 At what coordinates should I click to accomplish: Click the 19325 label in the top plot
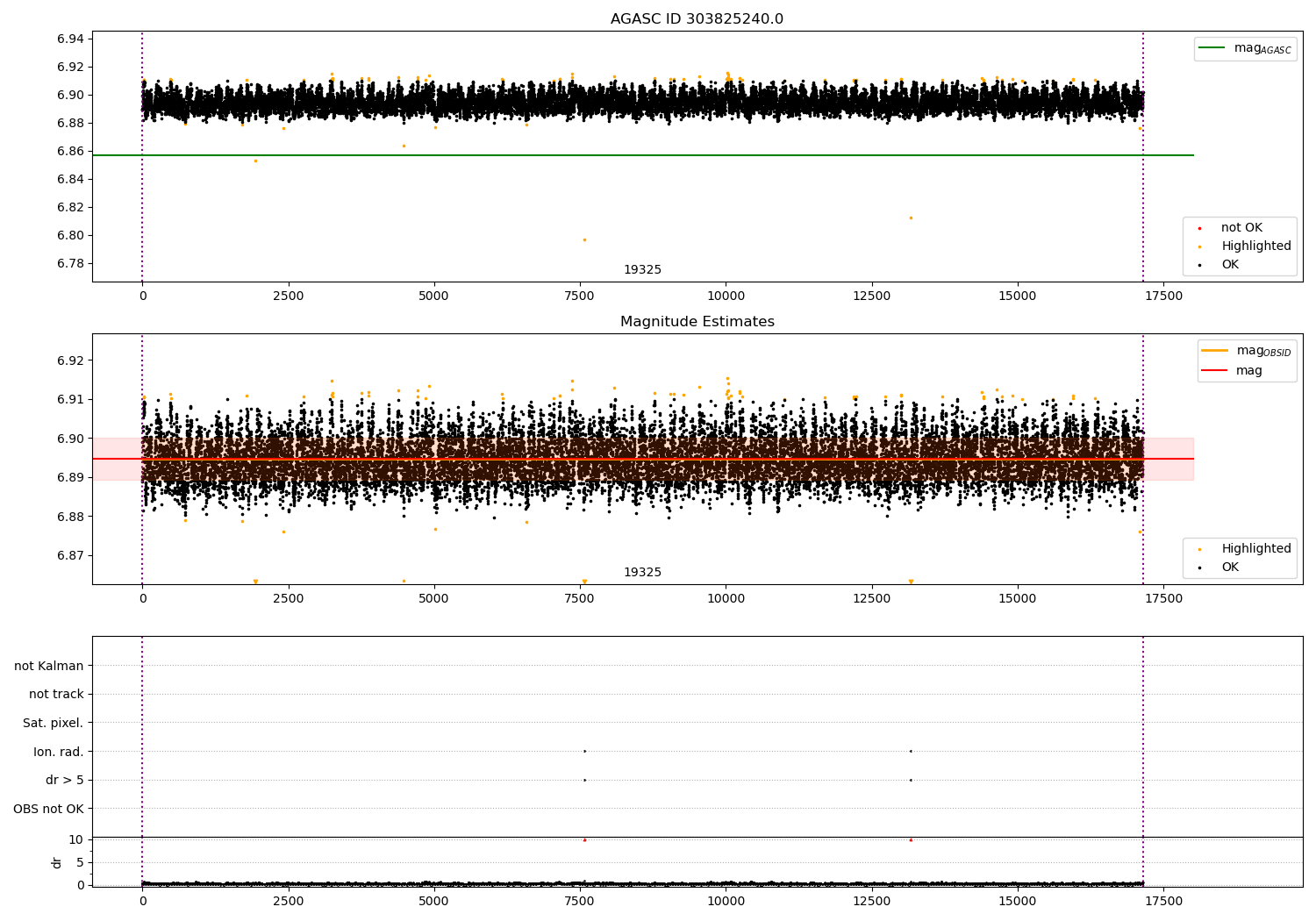coord(642,270)
